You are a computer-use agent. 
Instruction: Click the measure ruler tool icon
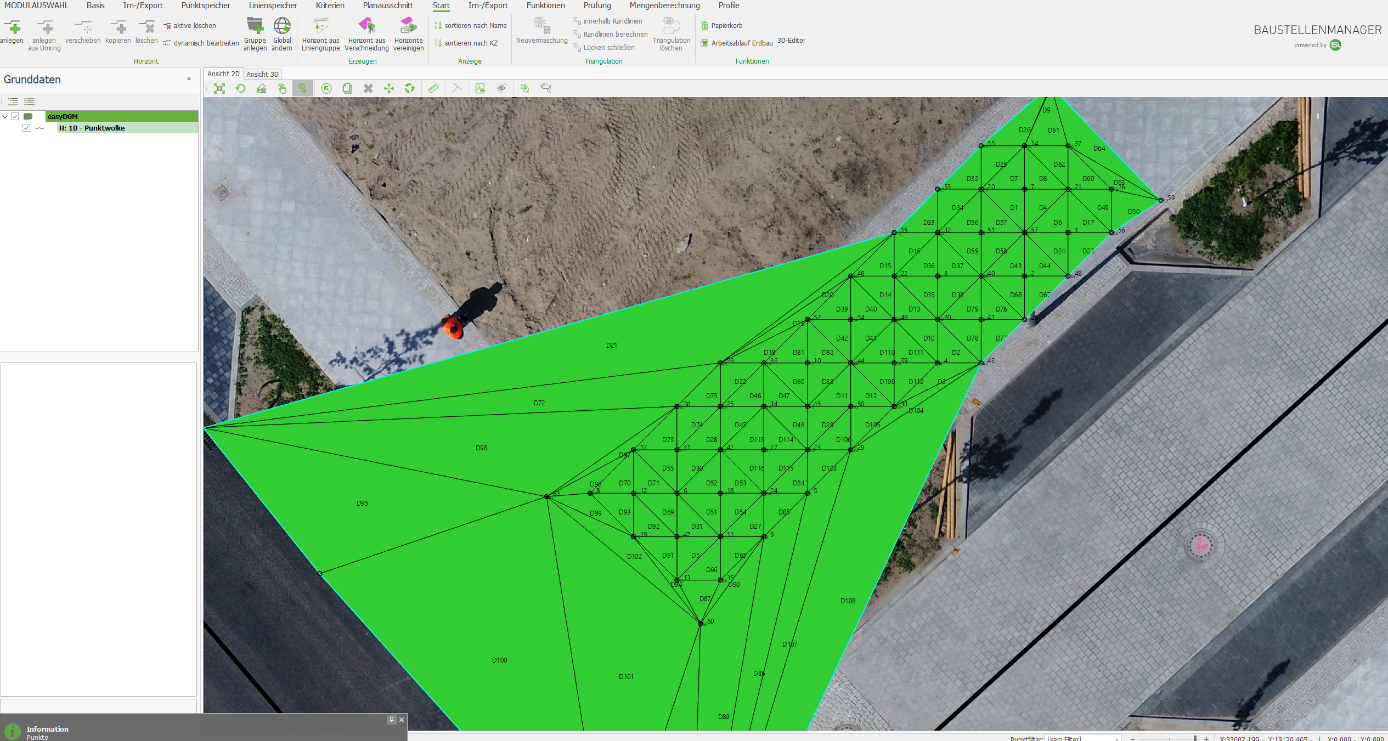[433, 88]
